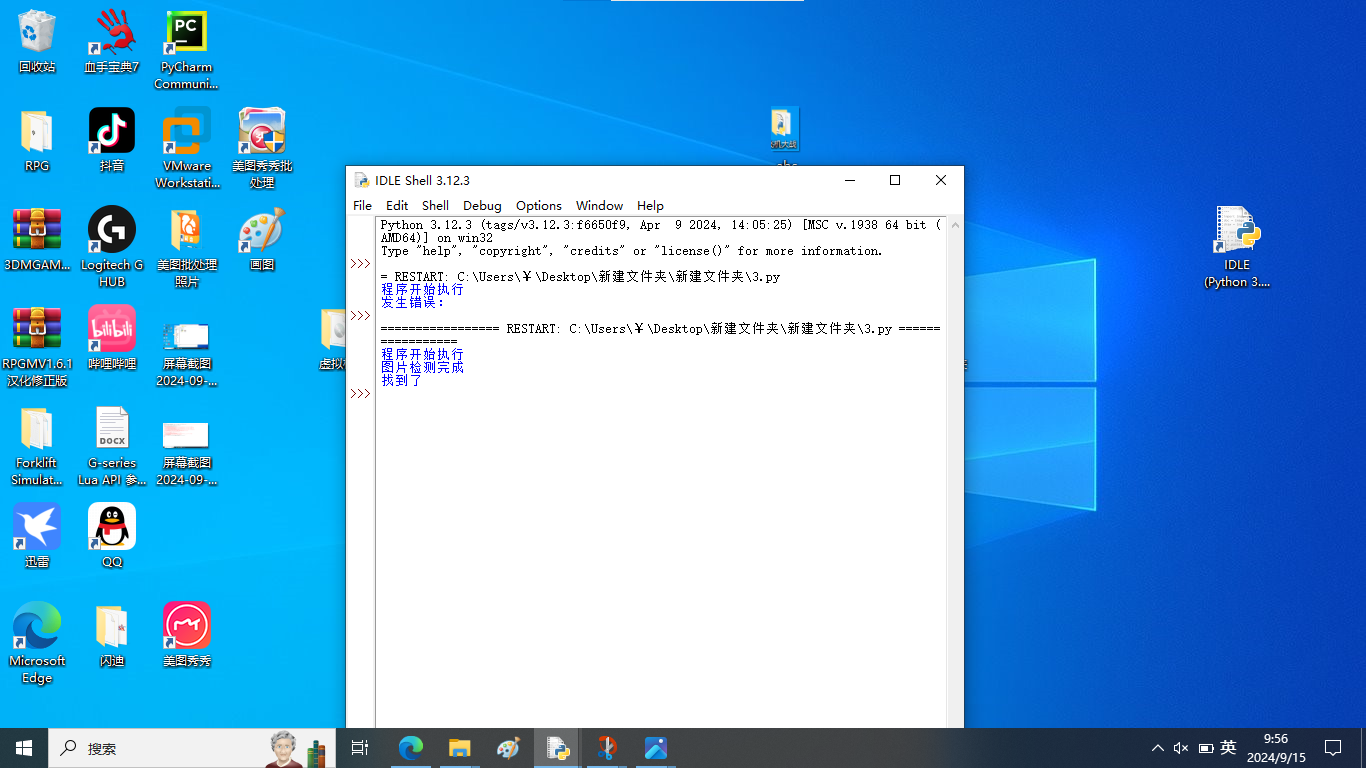
Task: Open the notification center icon
Action: tap(1333, 748)
